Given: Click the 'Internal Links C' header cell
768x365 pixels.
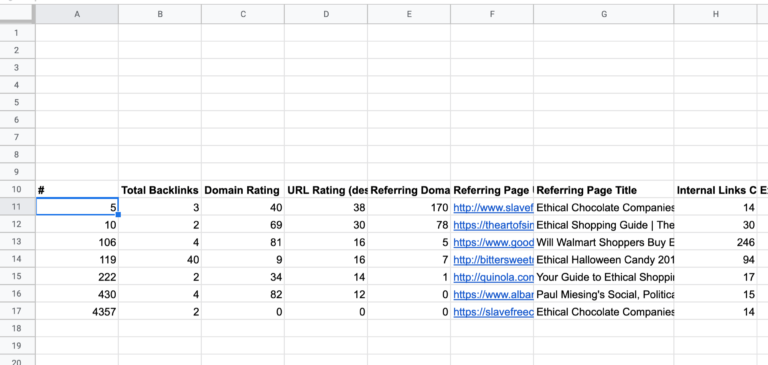Looking at the screenshot, I should pos(716,190).
